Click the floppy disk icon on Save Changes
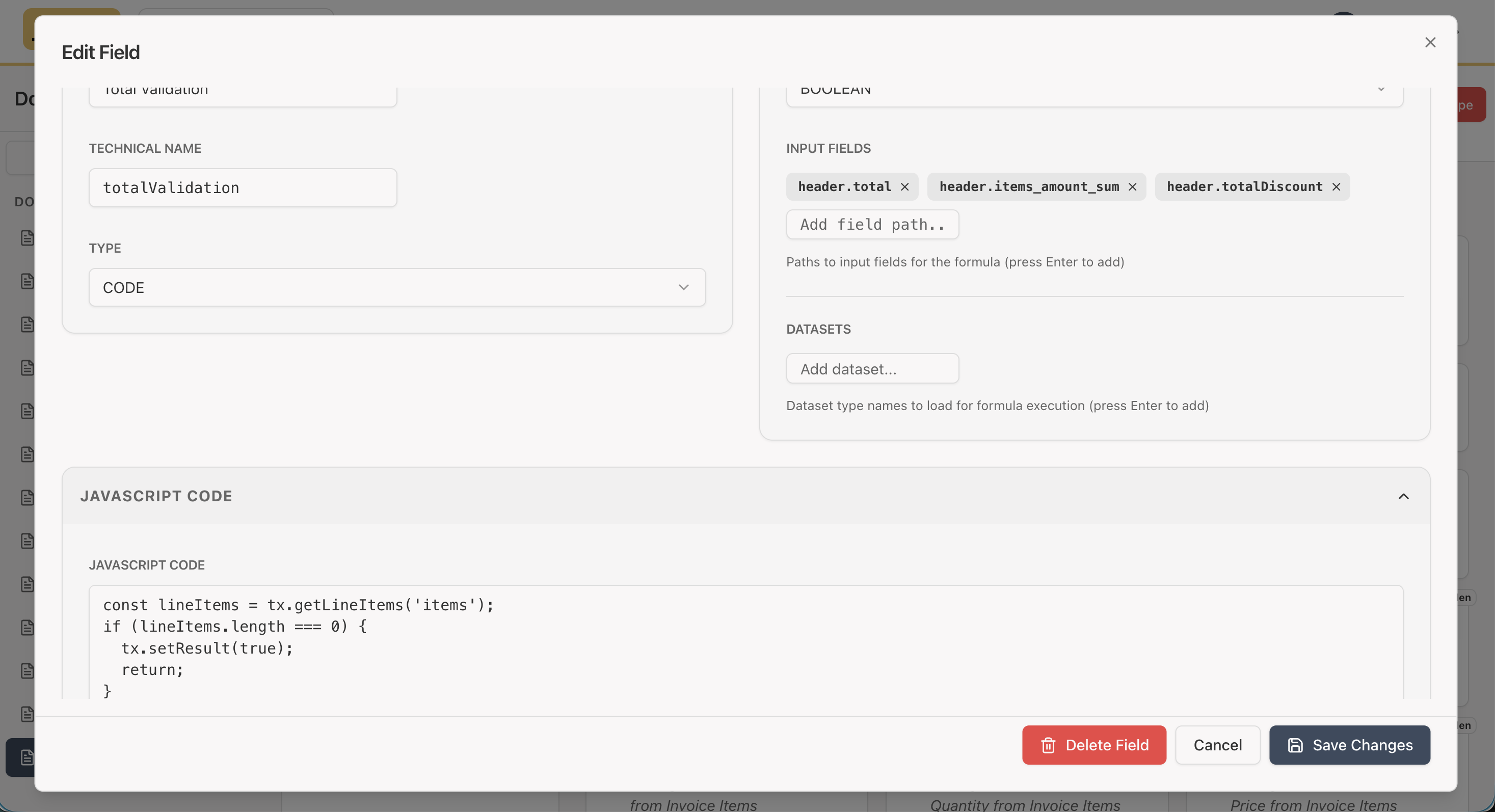 tap(1295, 745)
